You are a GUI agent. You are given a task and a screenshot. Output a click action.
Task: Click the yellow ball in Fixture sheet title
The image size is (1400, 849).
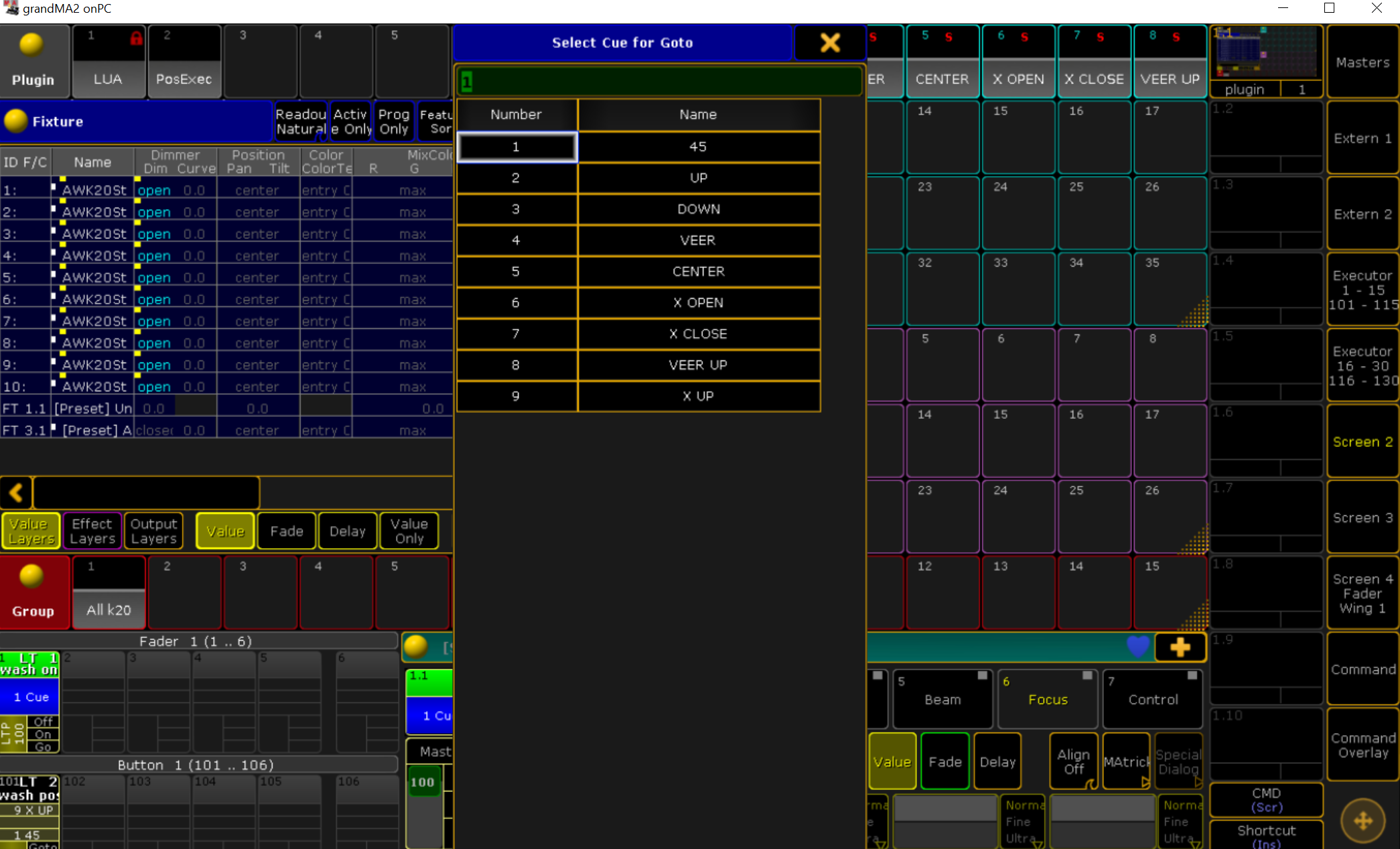pyautogui.click(x=15, y=121)
